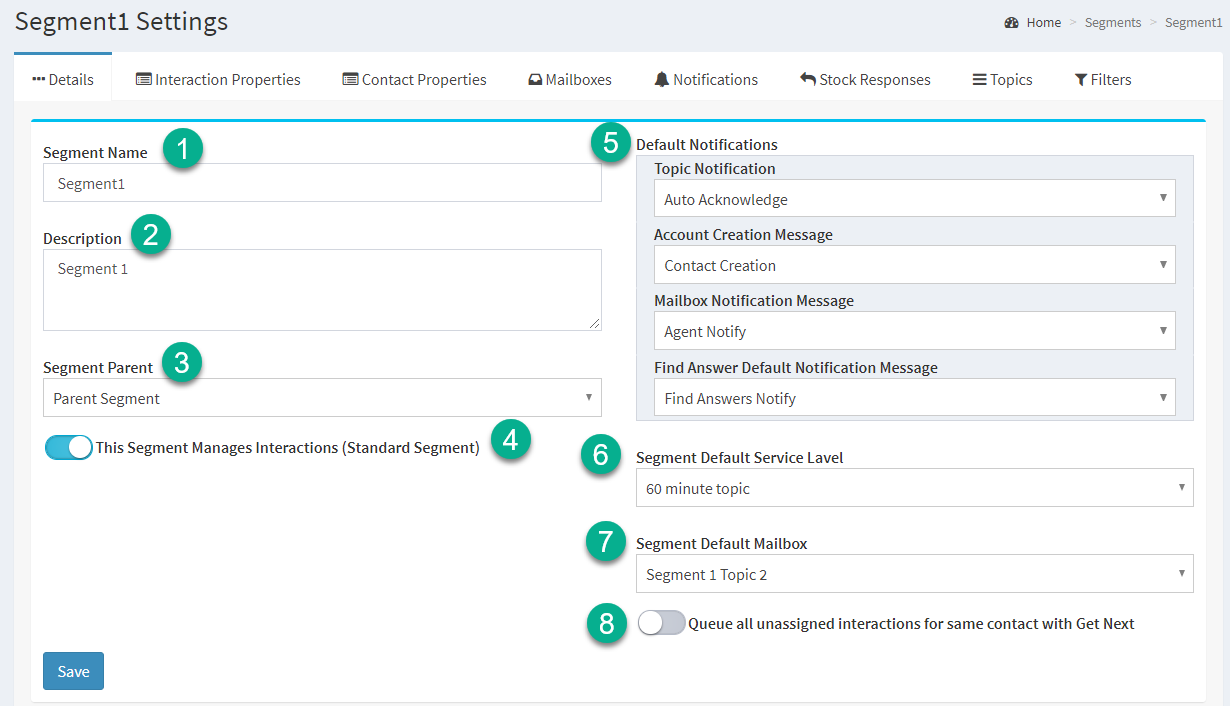The width and height of the screenshot is (1230, 706).
Task: Click the Default Notifications heading
Action: tap(707, 144)
